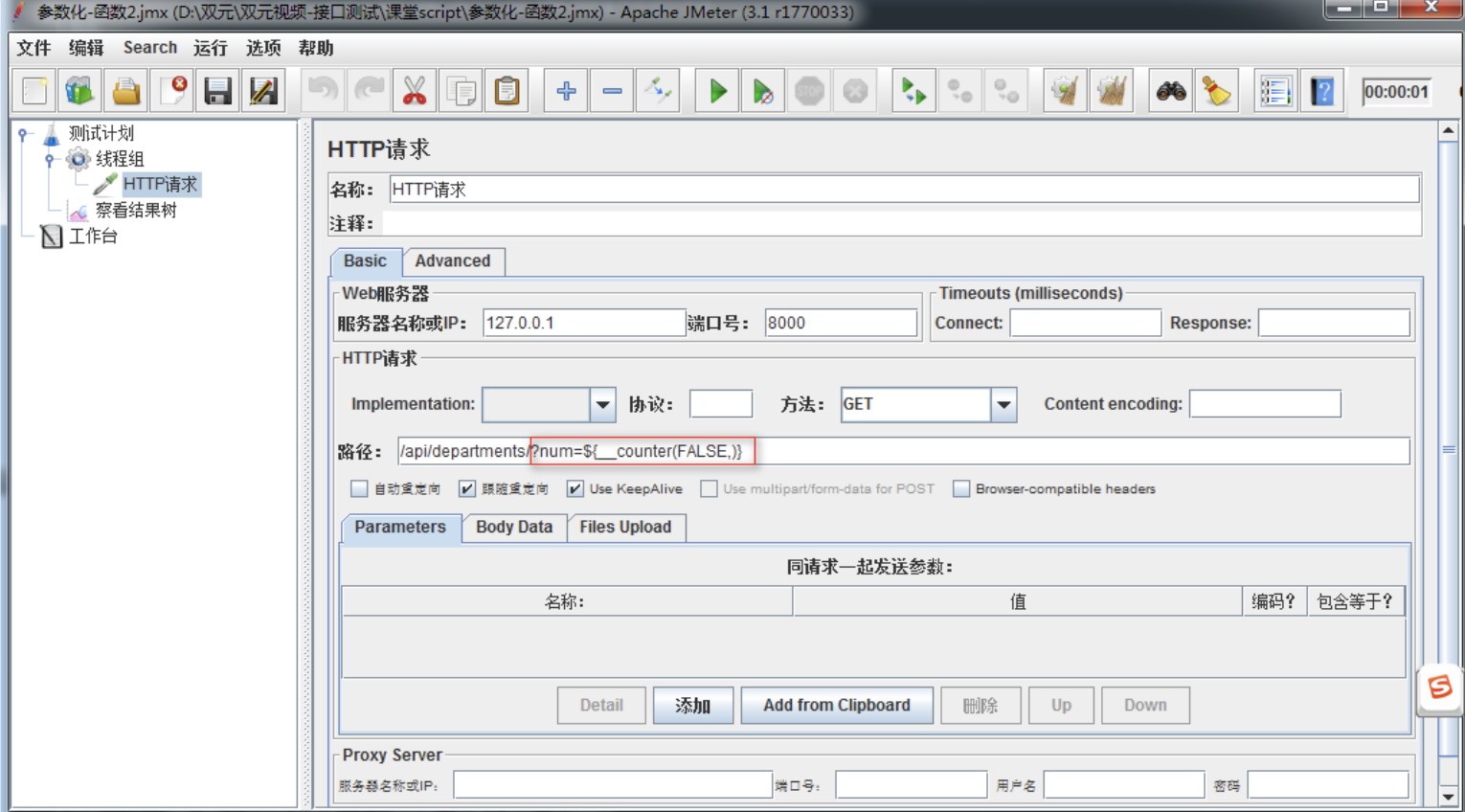Select HTTP请求 in the tree
1465x812 pixels.
coord(160,184)
